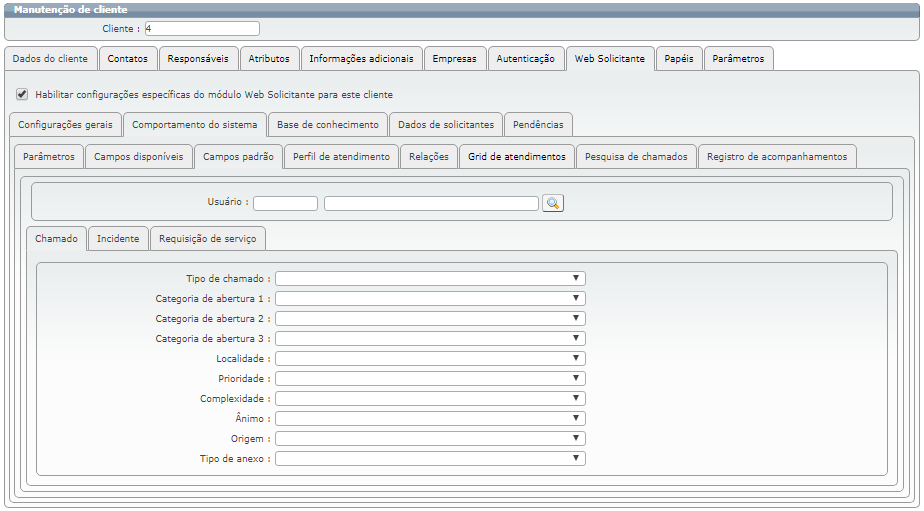Click the Usuário name input field

pos(431,203)
